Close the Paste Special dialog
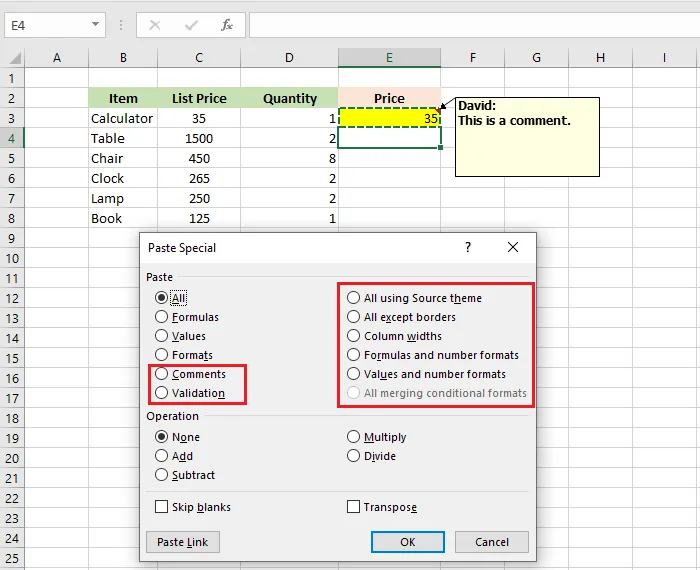The height and width of the screenshot is (570, 700). pos(513,247)
